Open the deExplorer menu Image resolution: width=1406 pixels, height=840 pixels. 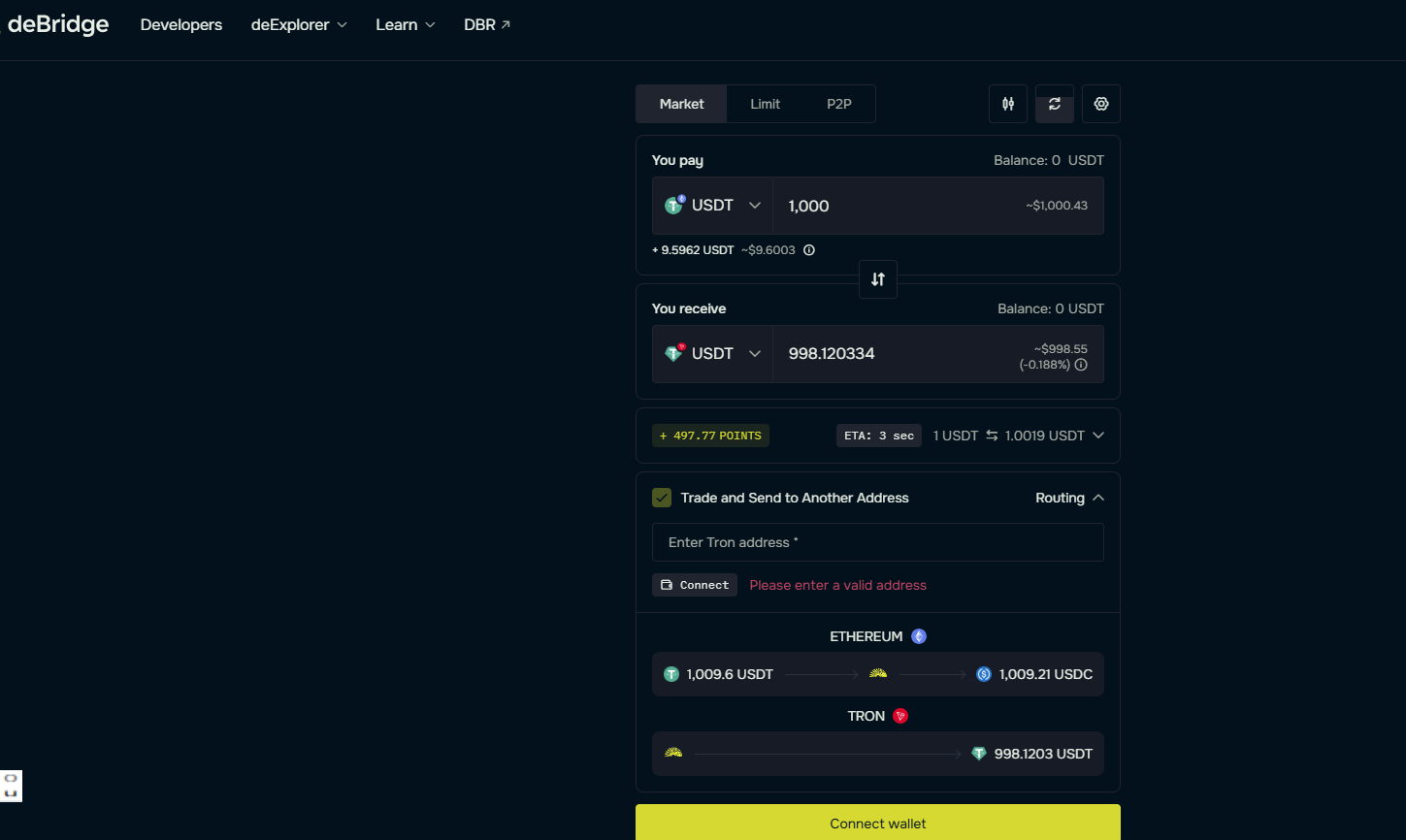[x=299, y=25]
